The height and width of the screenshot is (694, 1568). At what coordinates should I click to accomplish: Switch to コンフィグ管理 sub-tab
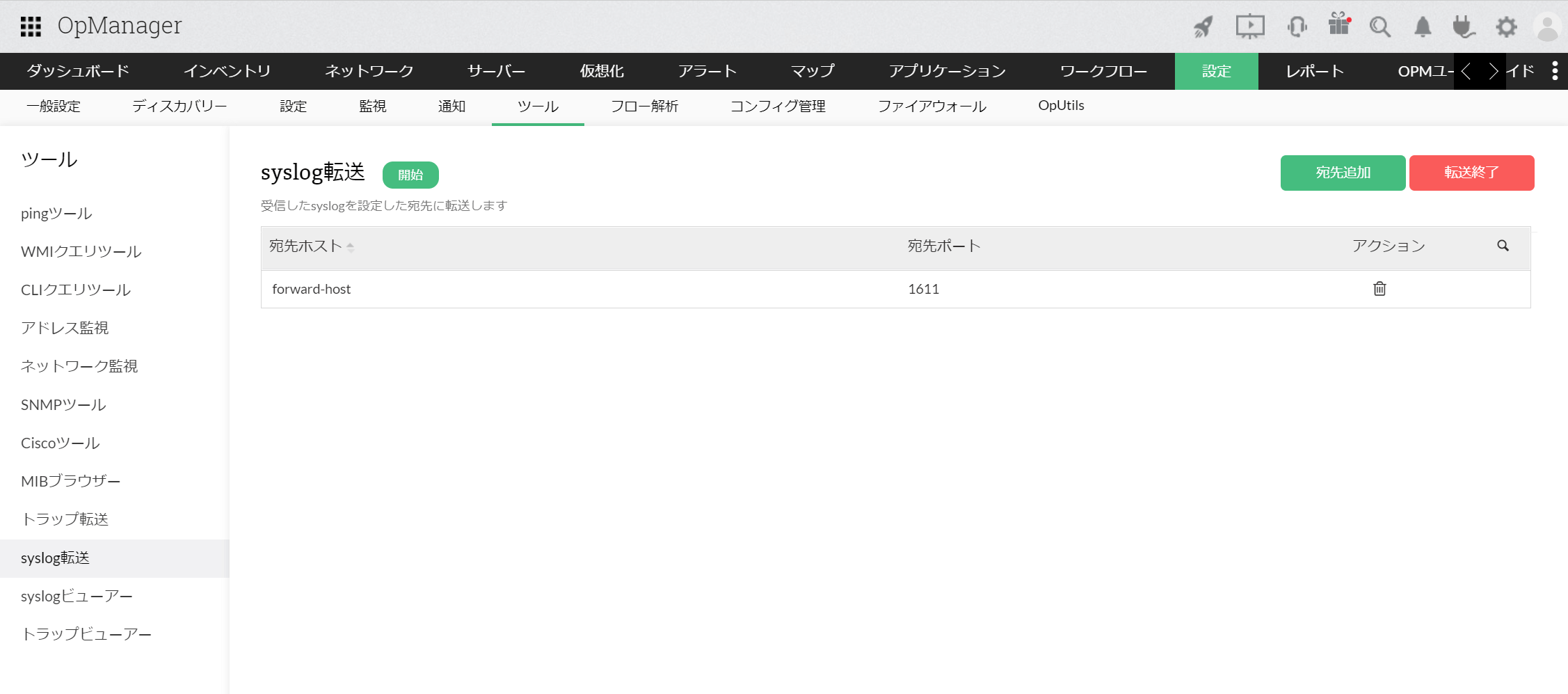coord(778,107)
